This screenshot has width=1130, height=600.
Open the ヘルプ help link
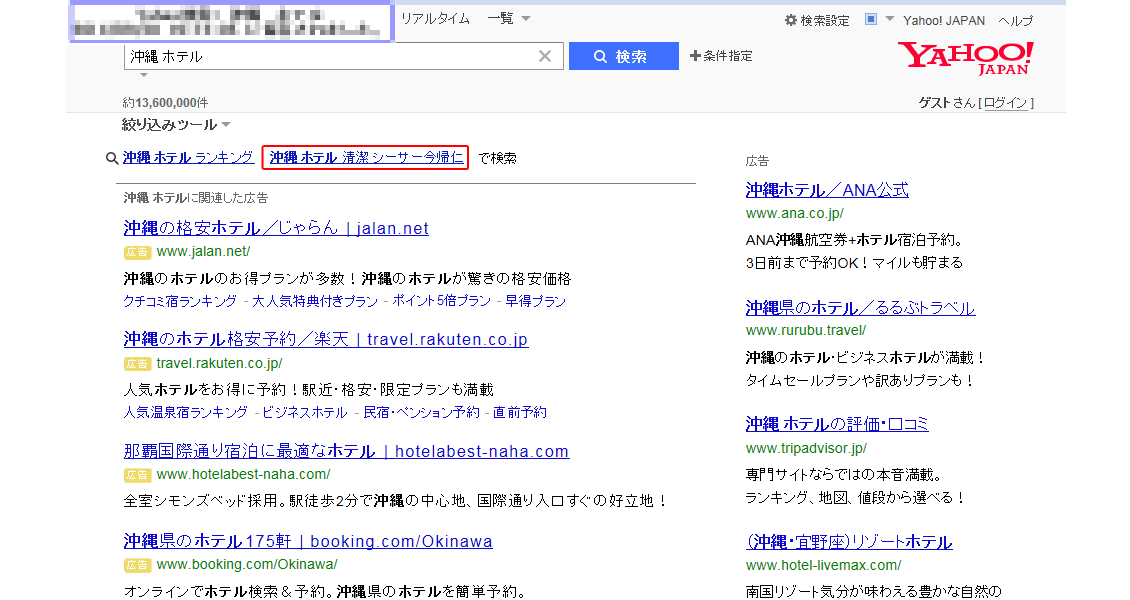[x=1015, y=21]
